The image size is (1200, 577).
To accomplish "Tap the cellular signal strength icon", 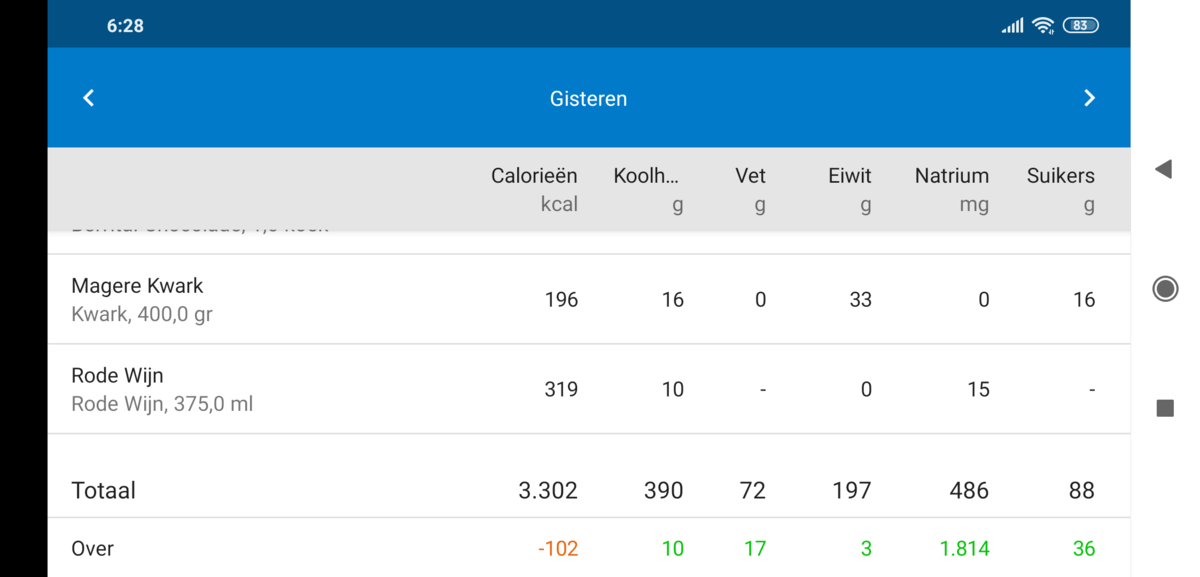I will pyautogui.click(x=1010, y=24).
